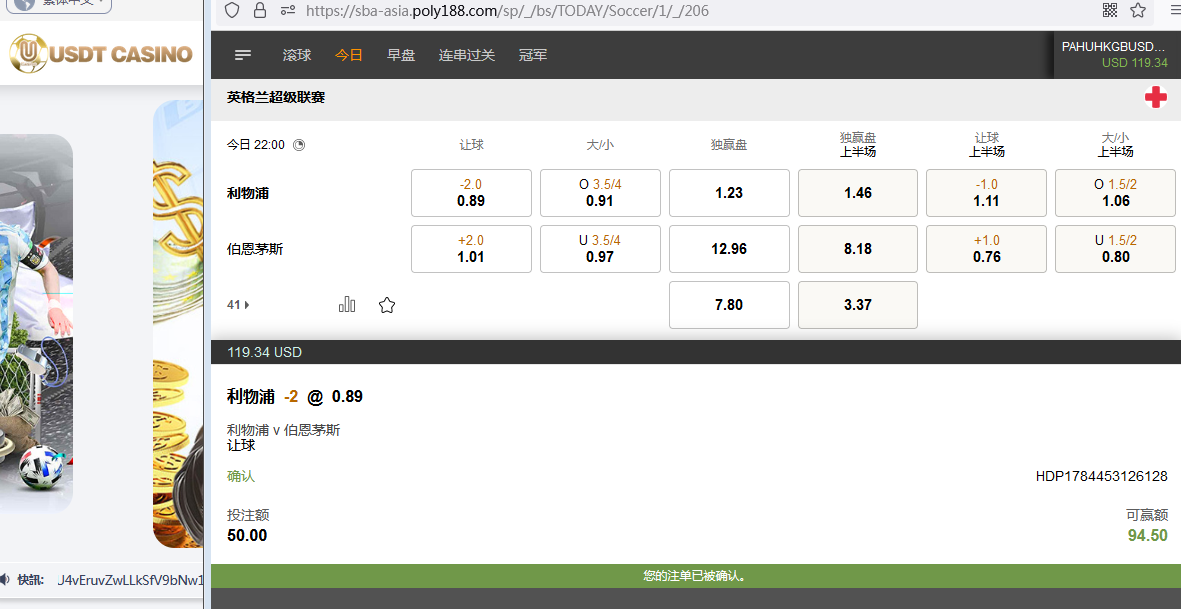Image resolution: width=1181 pixels, height=609 pixels.
Task: Click the winnable amount 94.50
Action: [1148, 536]
